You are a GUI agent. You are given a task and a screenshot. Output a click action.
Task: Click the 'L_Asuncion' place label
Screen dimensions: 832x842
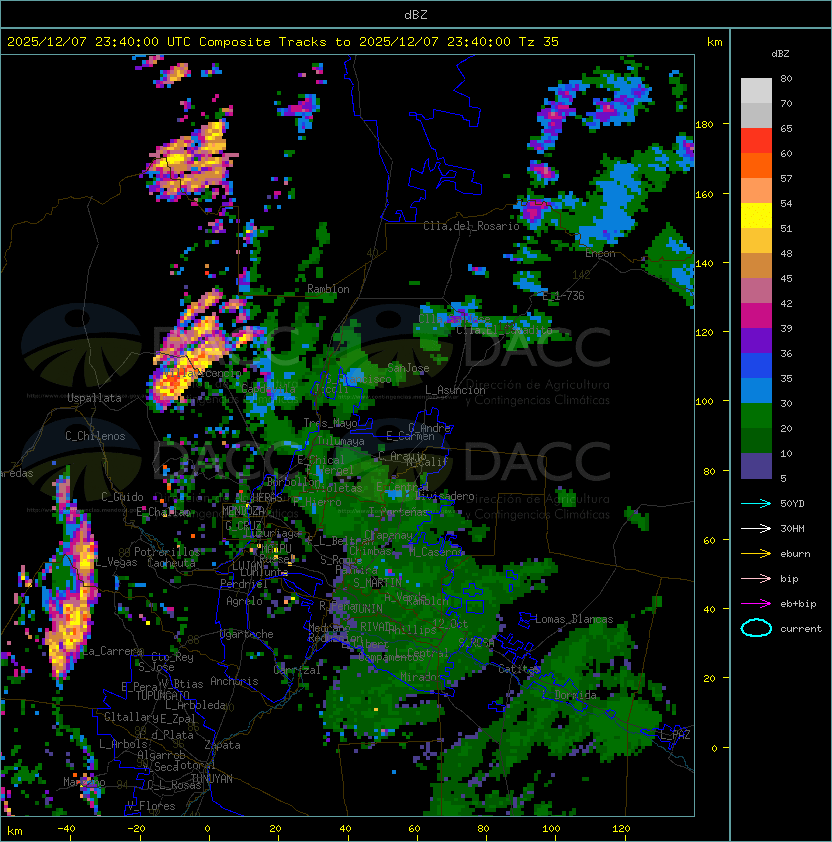pyautogui.click(x=455, y=390)
